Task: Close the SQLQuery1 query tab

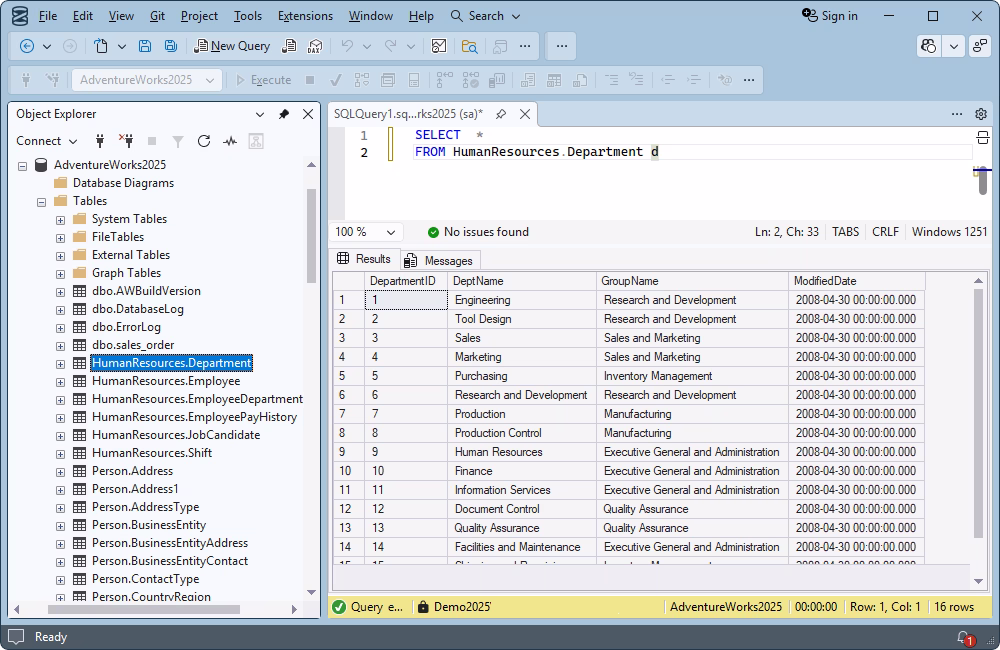Action: [x=525, y=114]
